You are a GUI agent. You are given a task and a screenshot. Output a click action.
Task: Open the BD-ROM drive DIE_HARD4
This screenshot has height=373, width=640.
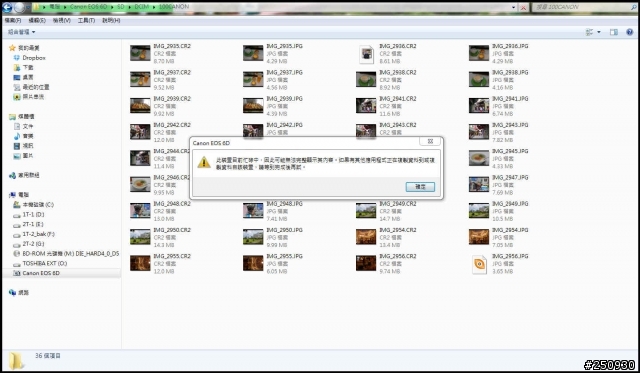point(71,253)
